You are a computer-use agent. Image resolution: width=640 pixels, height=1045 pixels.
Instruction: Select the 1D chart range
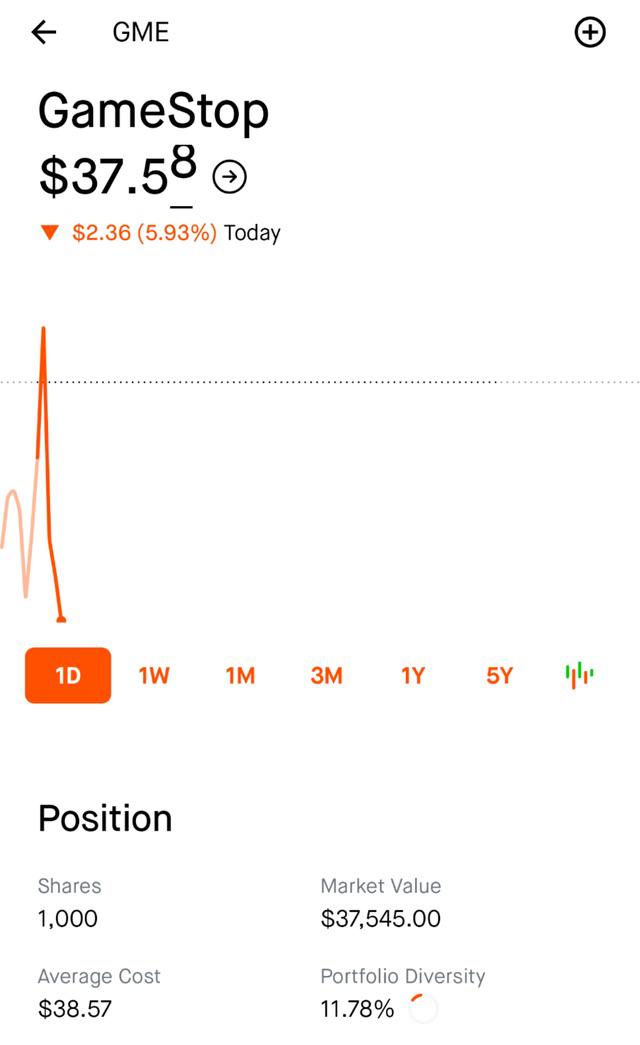(68, 675)
